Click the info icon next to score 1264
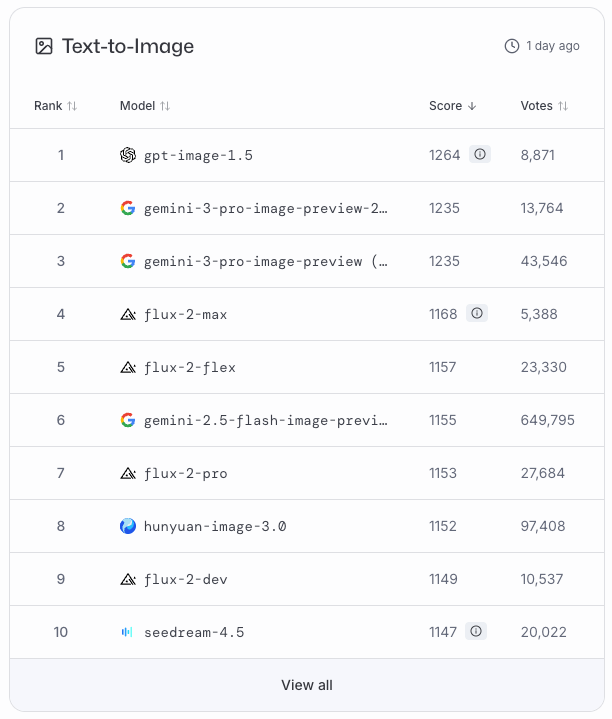Screen dimensions: 612x719 (480, 154)
